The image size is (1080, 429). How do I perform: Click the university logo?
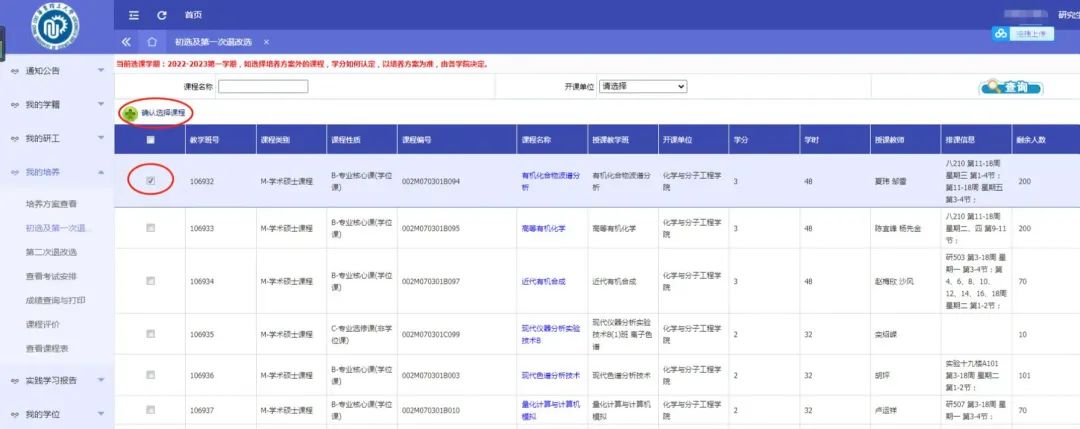pyautogui.click(x=55, y=27)
